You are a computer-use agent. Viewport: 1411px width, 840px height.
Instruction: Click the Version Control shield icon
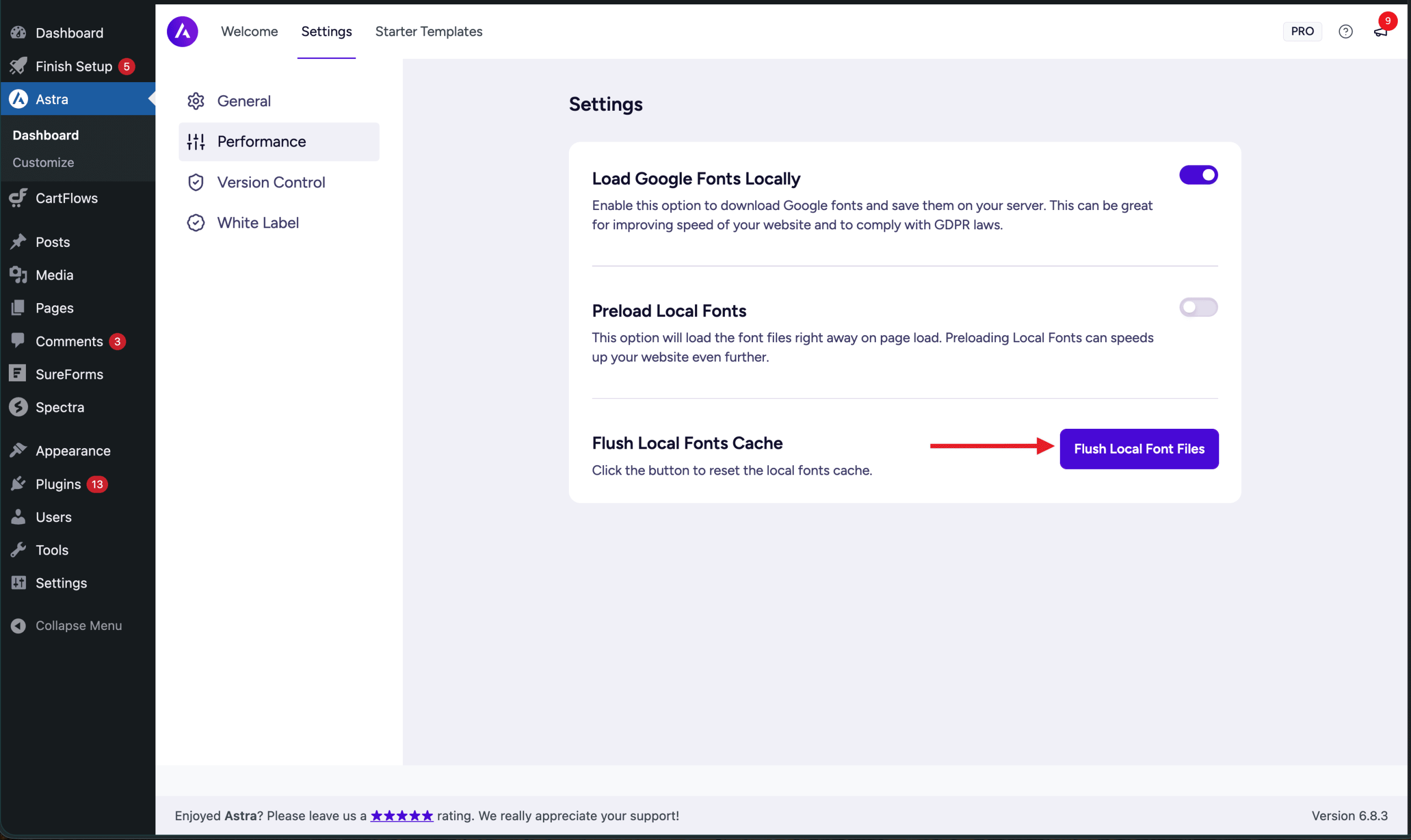pos(196,182)
